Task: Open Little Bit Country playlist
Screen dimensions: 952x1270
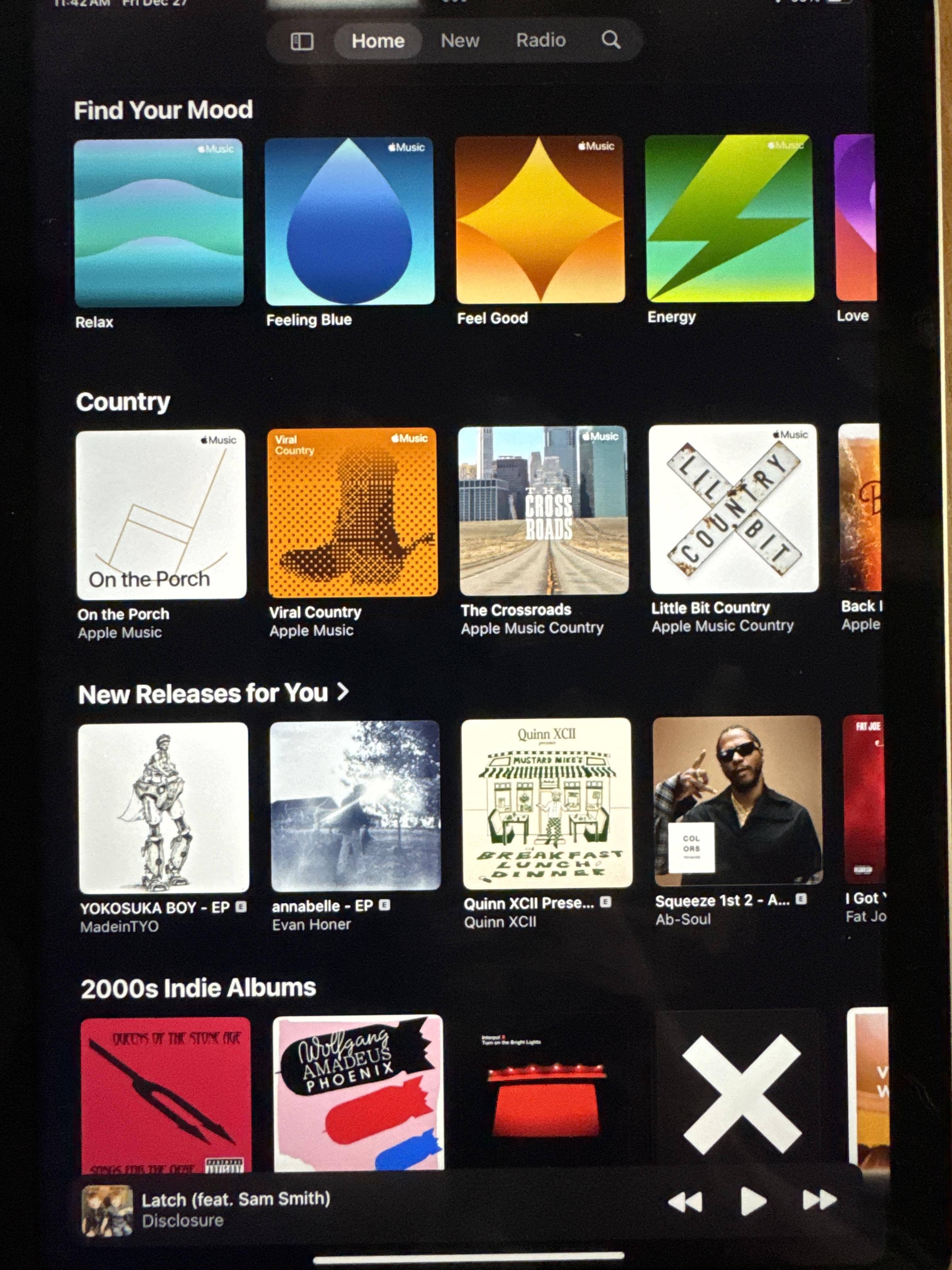Action: point(734,509)
